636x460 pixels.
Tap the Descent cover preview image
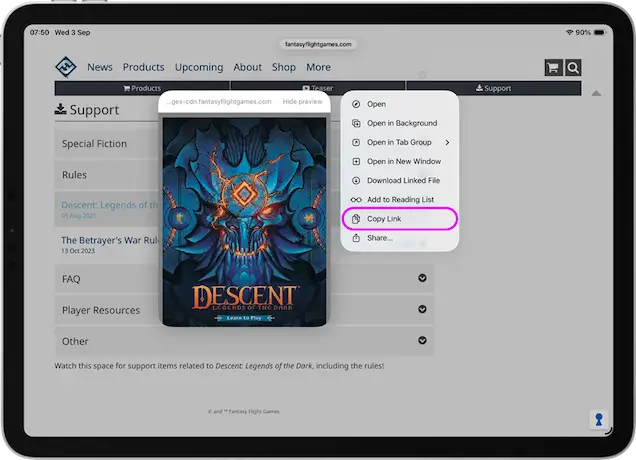(x=246, y=218)
